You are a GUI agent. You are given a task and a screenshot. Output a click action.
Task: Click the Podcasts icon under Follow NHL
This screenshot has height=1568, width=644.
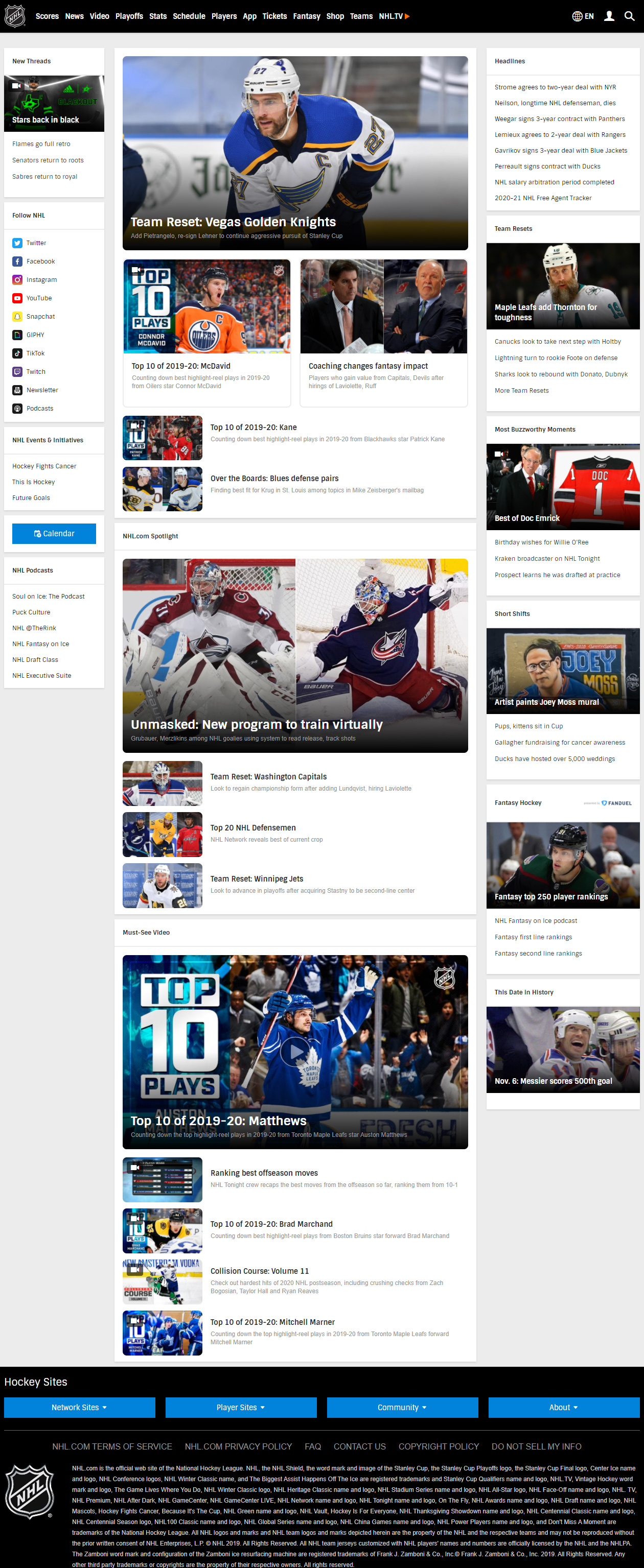(17, 409)
